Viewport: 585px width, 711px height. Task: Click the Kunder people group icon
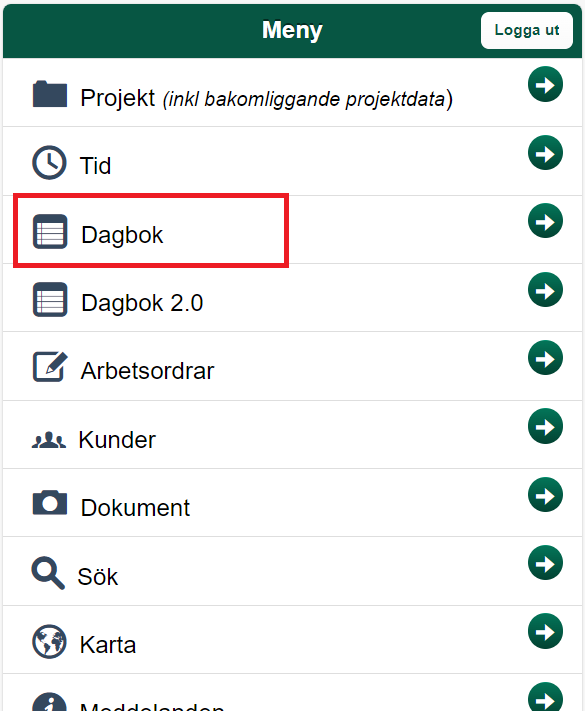point(49,440)
